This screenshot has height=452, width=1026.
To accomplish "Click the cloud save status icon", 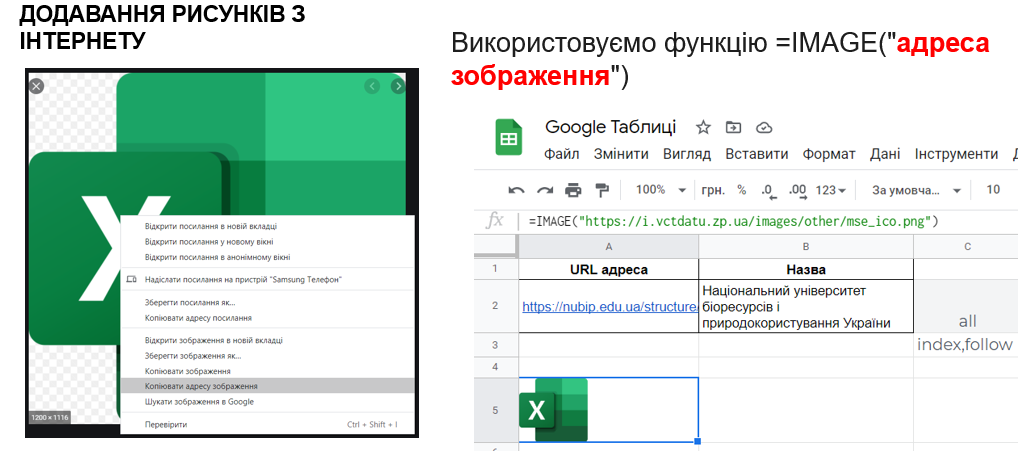I will (x=765, y=127).
